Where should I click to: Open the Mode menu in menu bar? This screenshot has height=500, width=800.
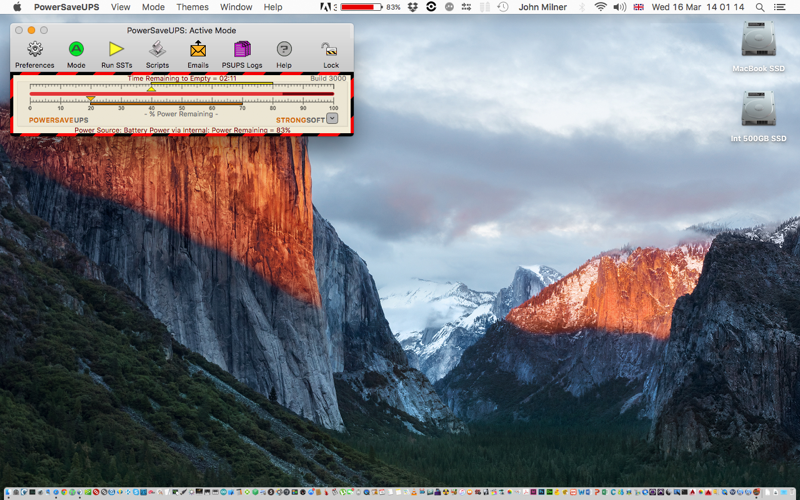click(x=153, y=7)
